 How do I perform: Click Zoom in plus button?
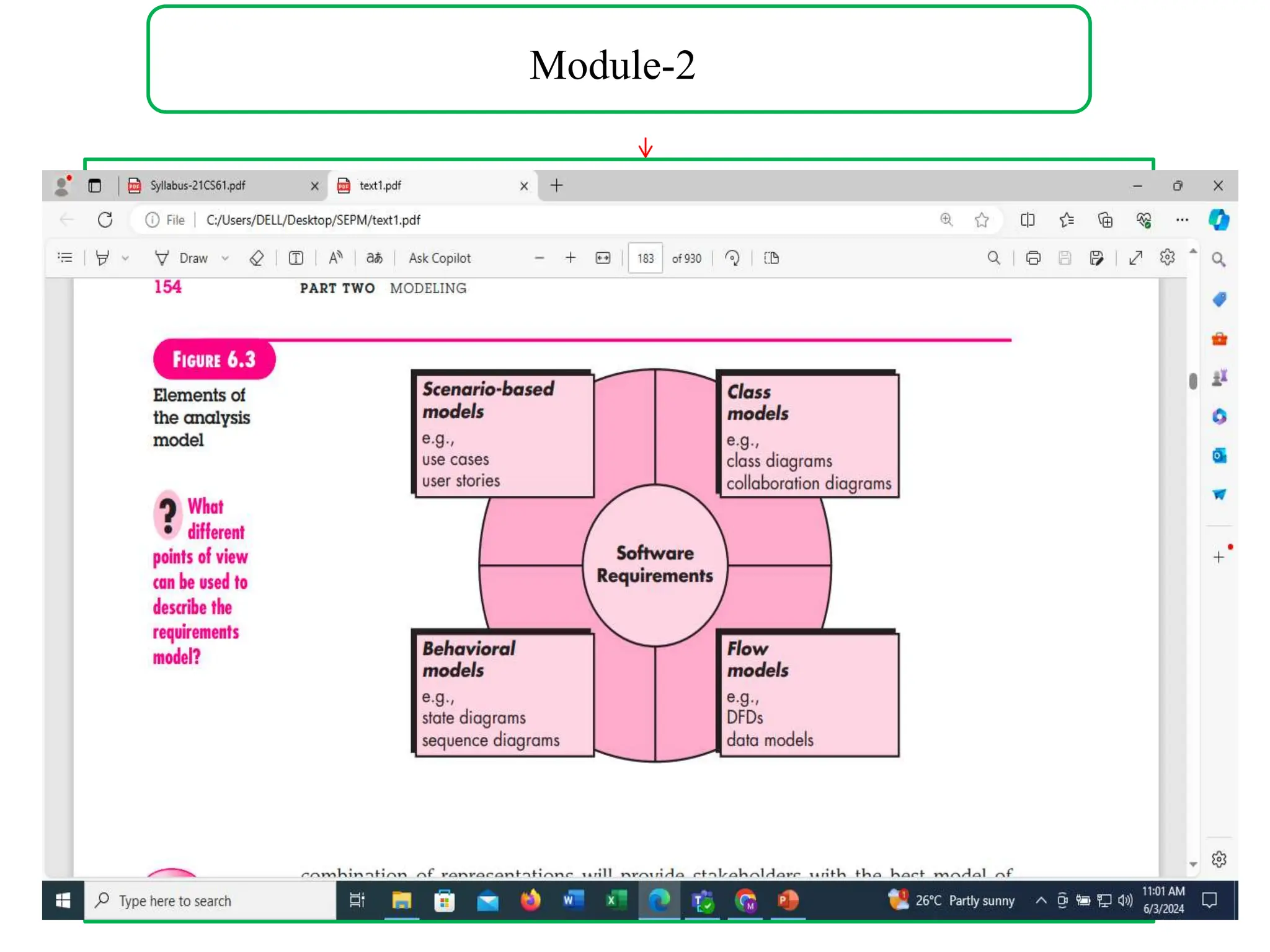coord(571,258)
